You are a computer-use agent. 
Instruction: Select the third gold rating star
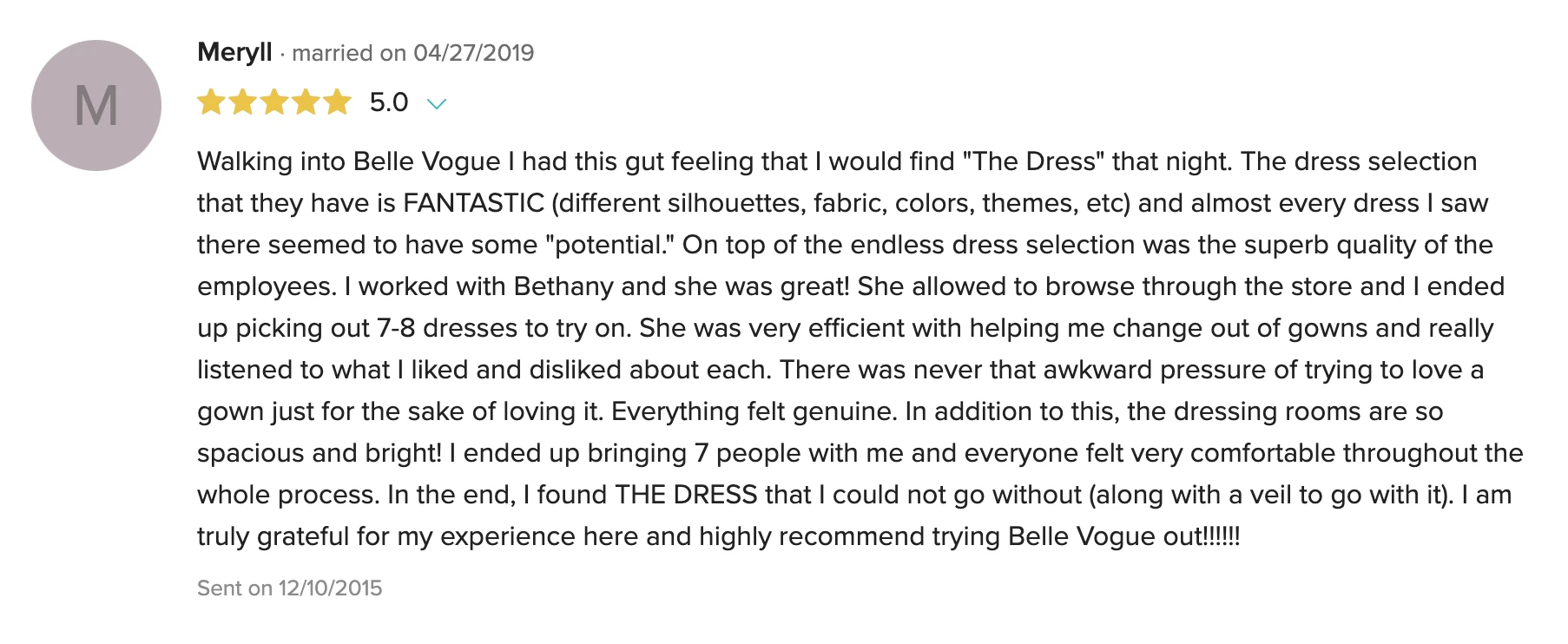click(x=274, y=102)
